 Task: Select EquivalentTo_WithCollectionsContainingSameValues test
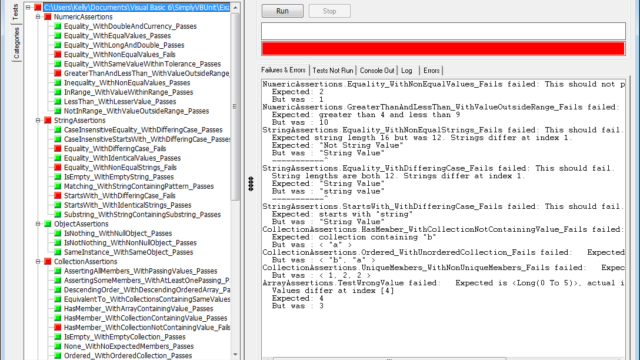coord(147,299)
